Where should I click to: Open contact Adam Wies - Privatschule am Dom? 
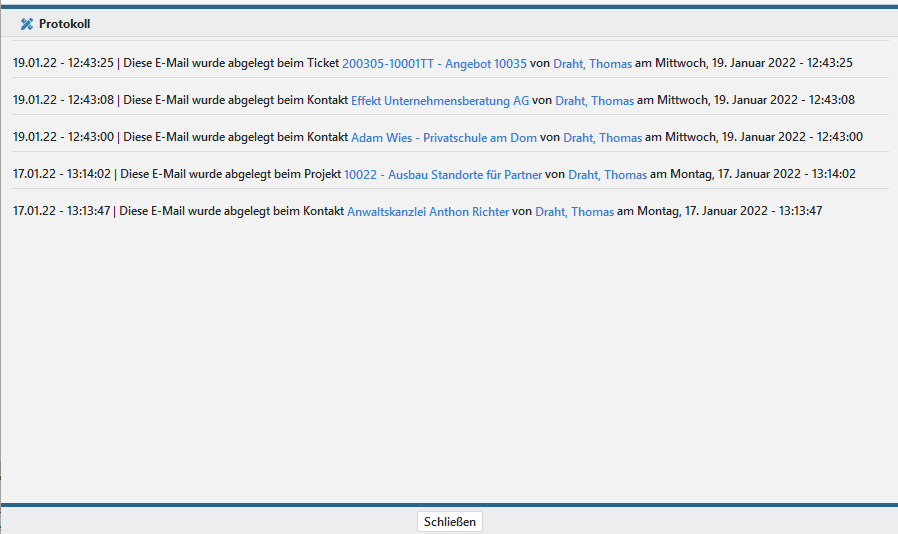click(x=444, y=137)
